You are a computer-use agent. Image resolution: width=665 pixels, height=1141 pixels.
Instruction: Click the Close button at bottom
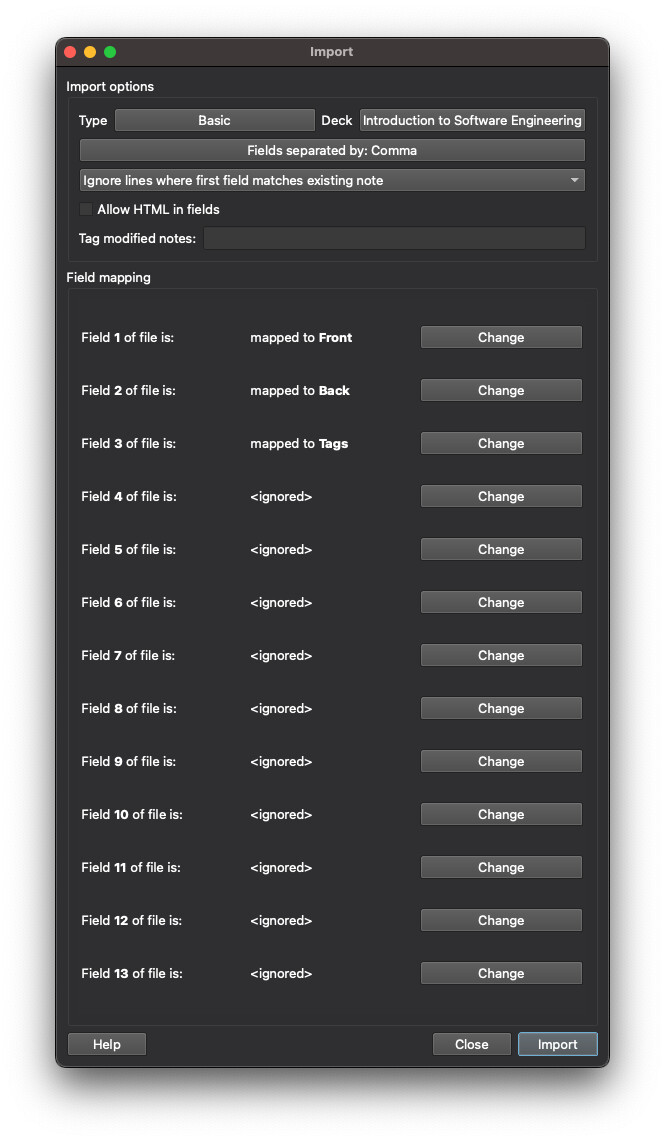click(471, 1044)
